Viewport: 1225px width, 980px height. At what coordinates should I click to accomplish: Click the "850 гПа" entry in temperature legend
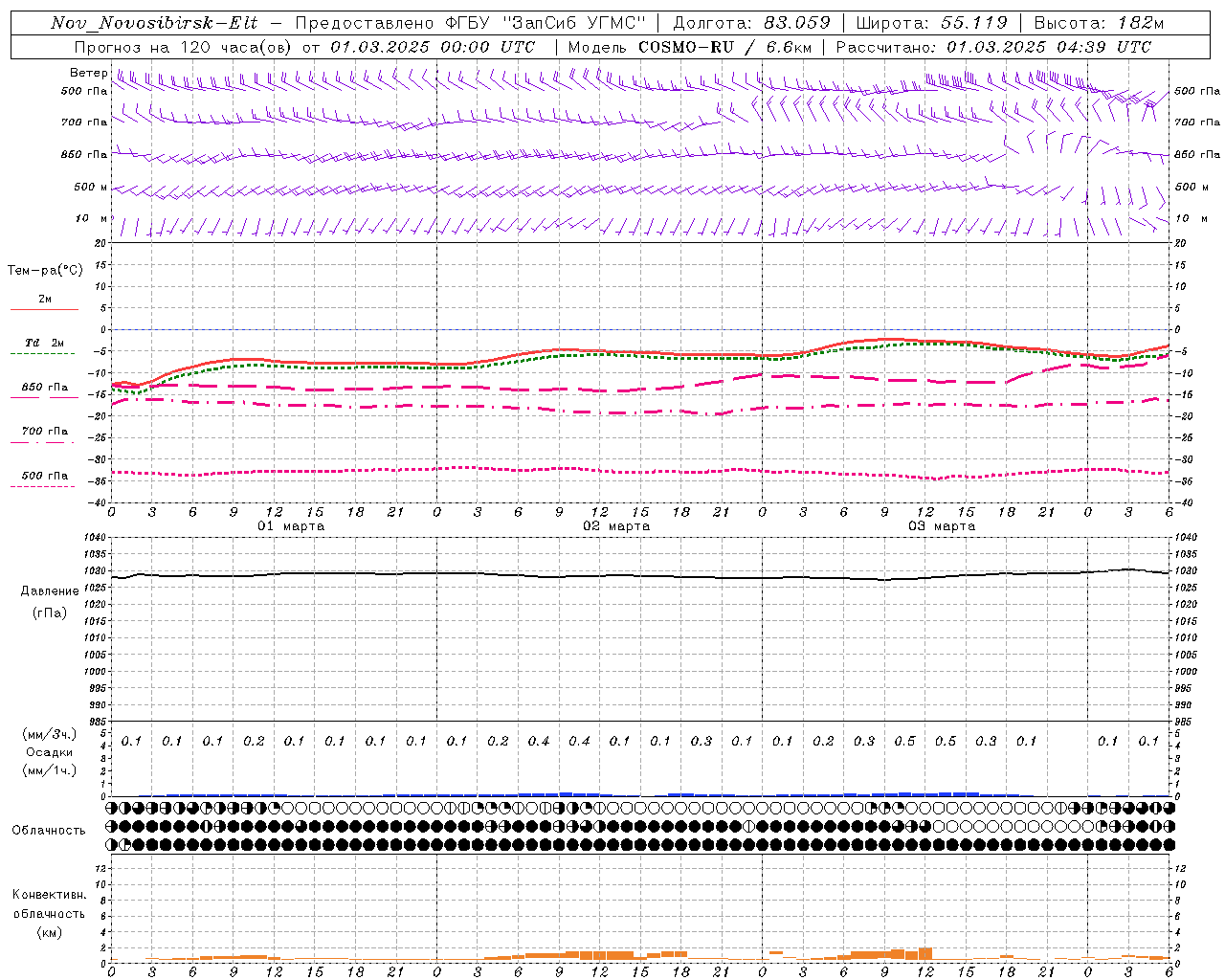point(45,388)
